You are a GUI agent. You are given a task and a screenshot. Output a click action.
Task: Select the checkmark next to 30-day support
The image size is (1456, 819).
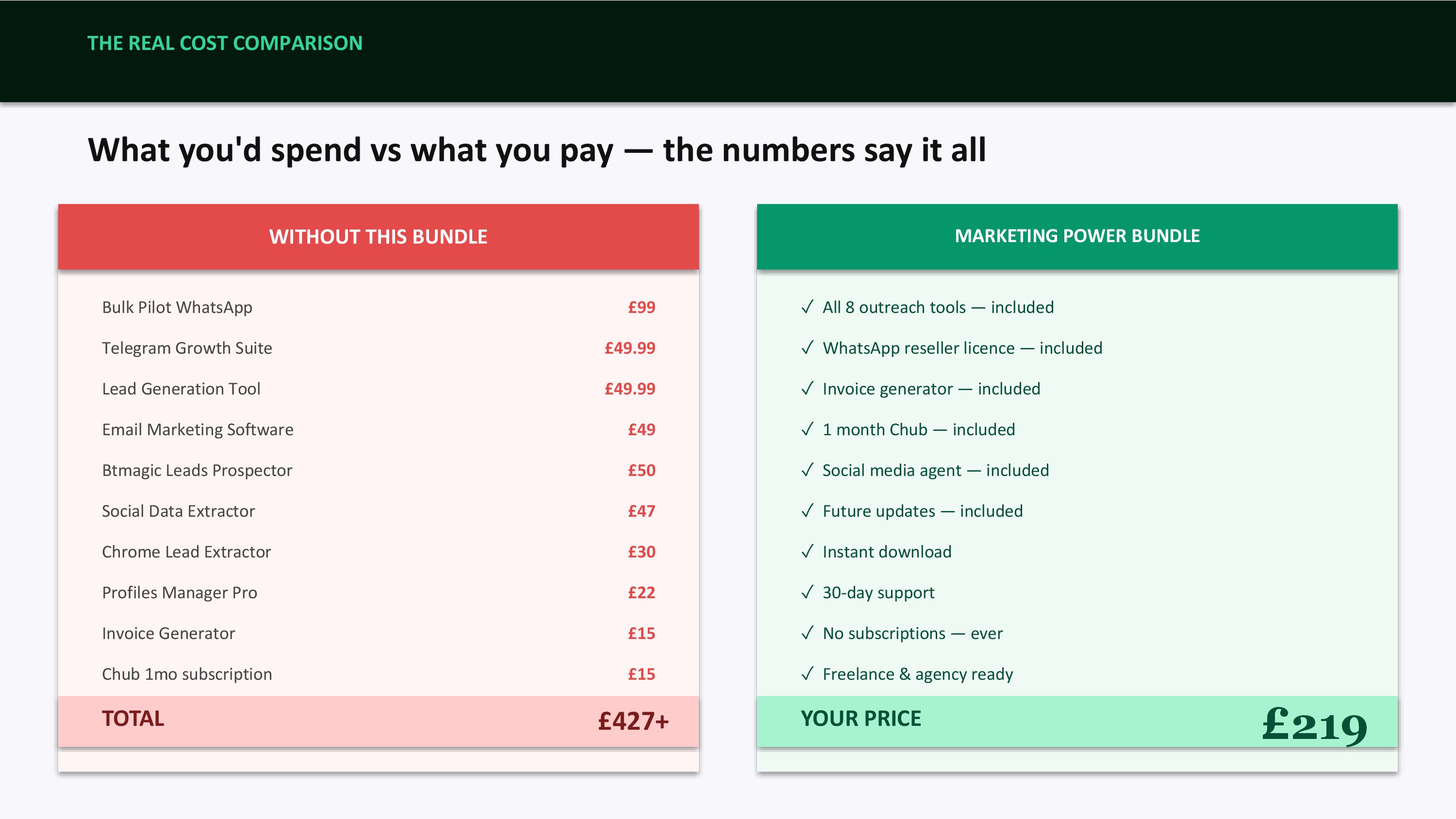pyautogui.click(x=807, y=592)
